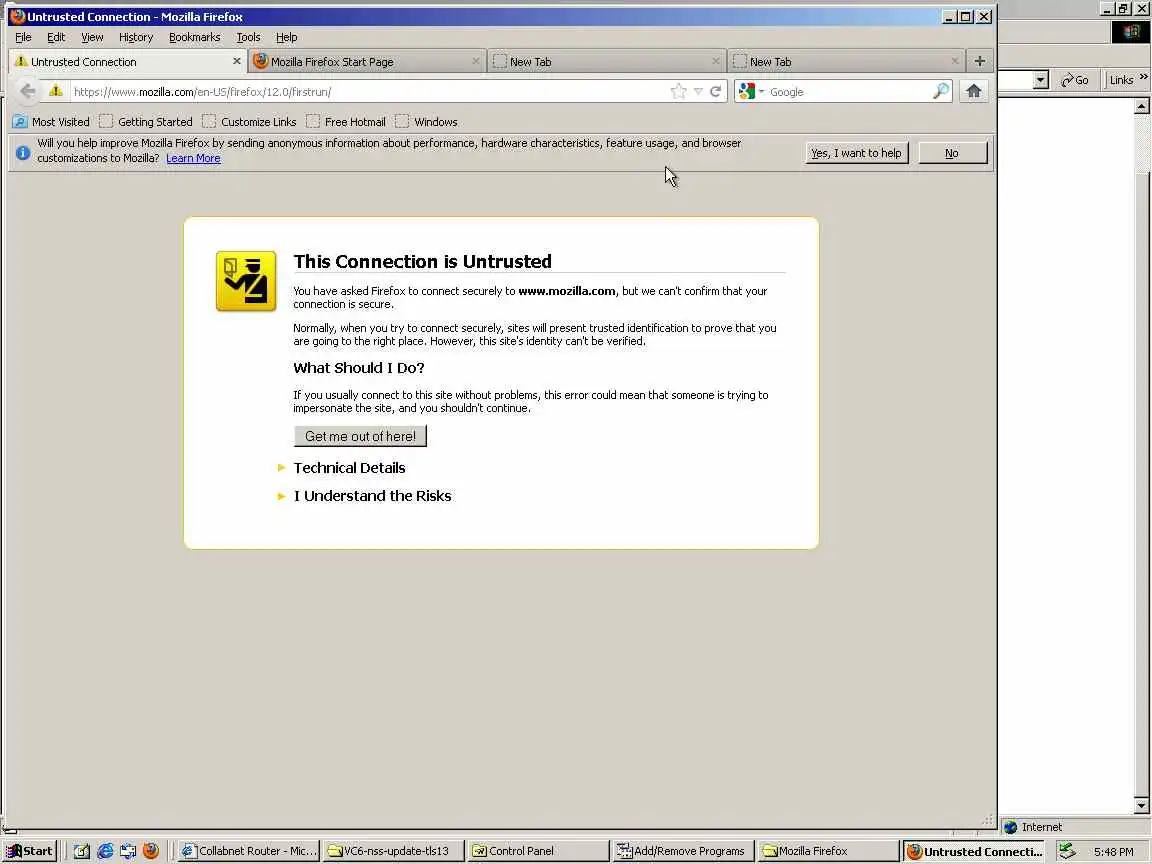Launch Internet Explorer from quick launch
The height and width of the screenshot is (864, 1152).
(105, 851)
